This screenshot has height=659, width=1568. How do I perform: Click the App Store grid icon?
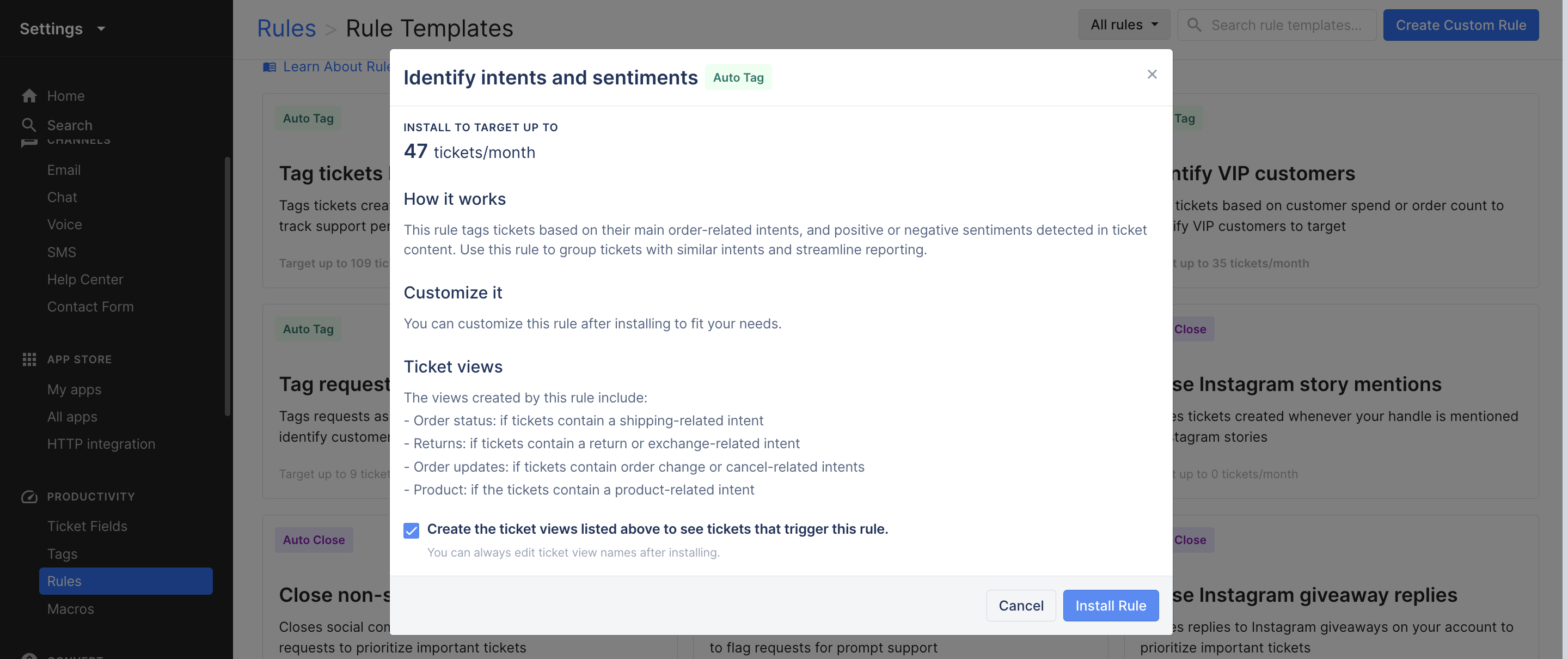(x=29, y=359)
